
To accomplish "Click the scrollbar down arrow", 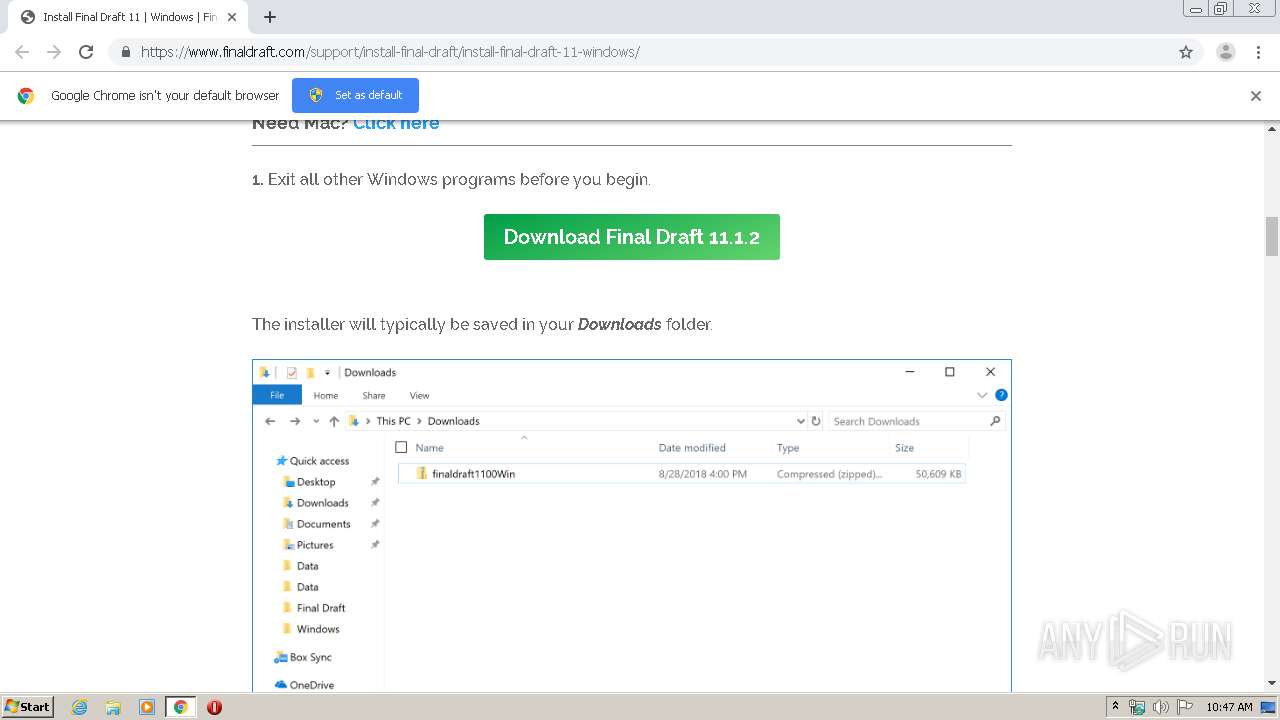I will coord(1272,684).
